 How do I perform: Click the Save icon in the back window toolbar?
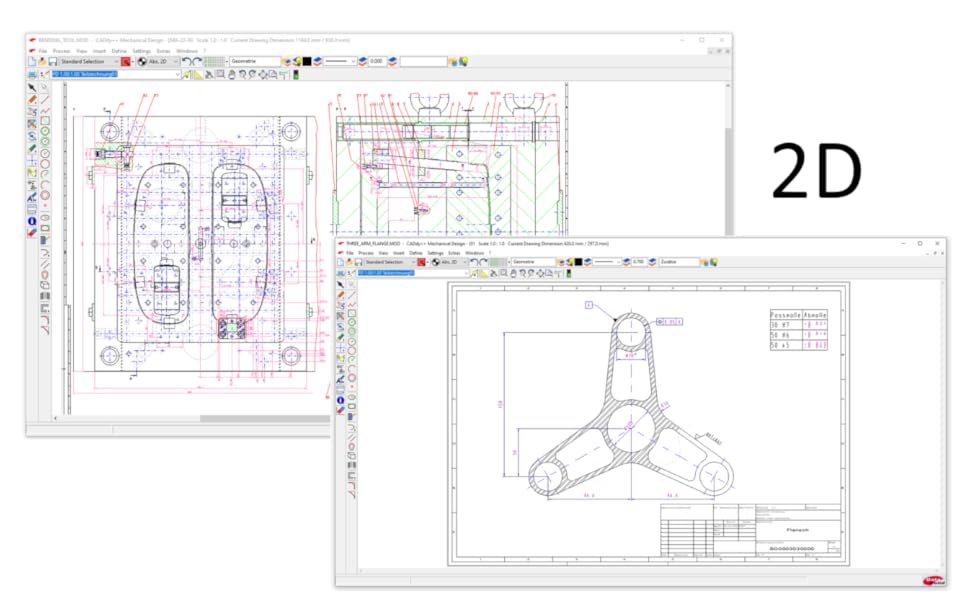pos(53,62)
